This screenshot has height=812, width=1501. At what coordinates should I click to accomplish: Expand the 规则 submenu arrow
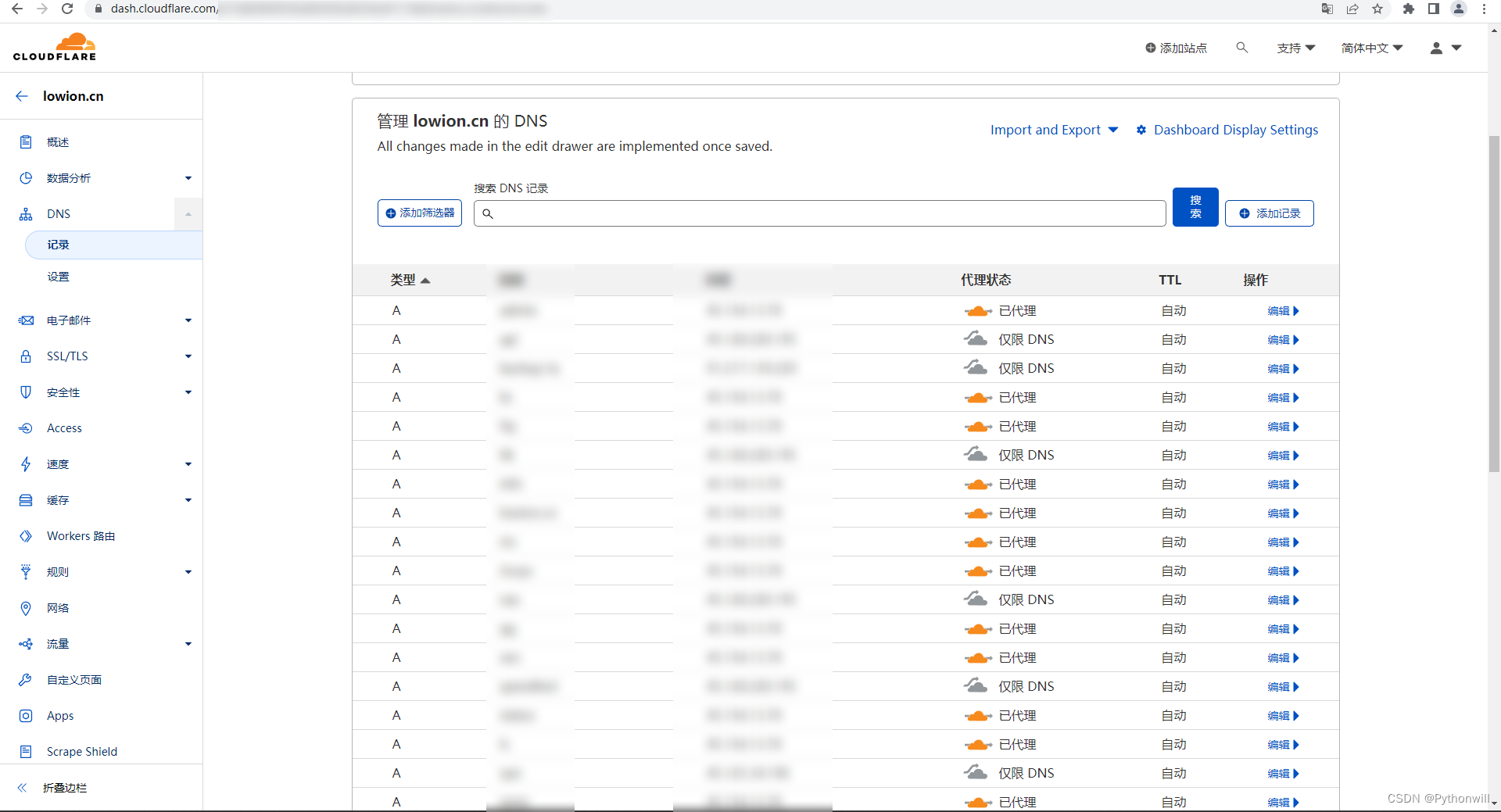point(188,572)
